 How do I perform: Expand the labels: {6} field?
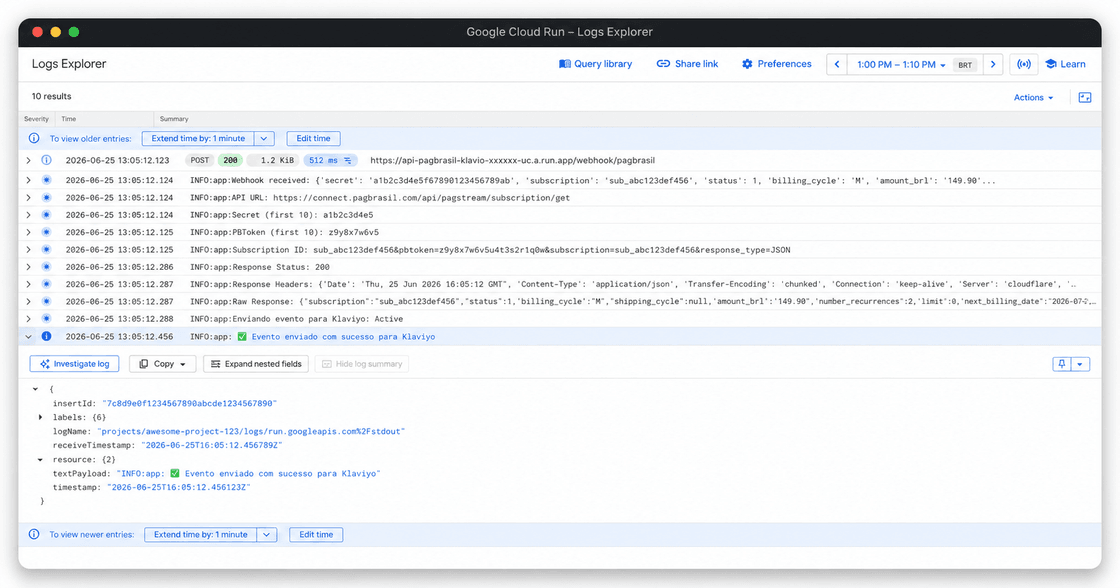pos(40,417)
